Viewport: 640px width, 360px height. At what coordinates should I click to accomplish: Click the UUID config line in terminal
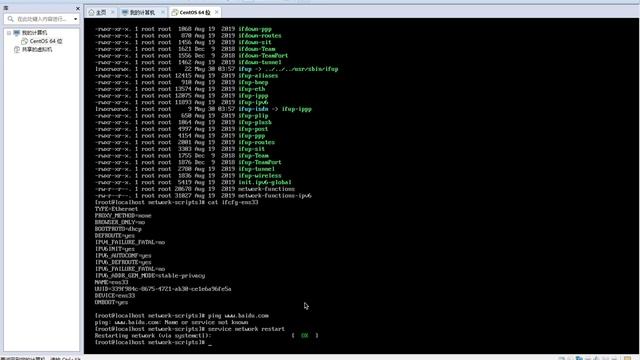pos(163,289)
